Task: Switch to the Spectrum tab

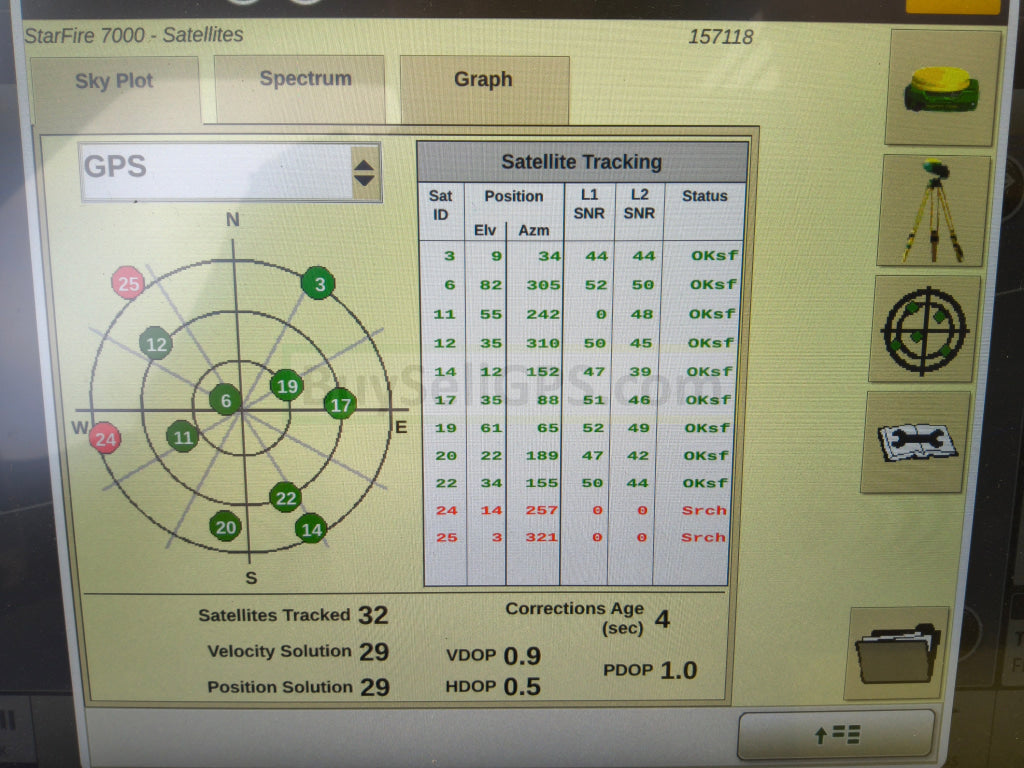Action: [x=299, y=88]
